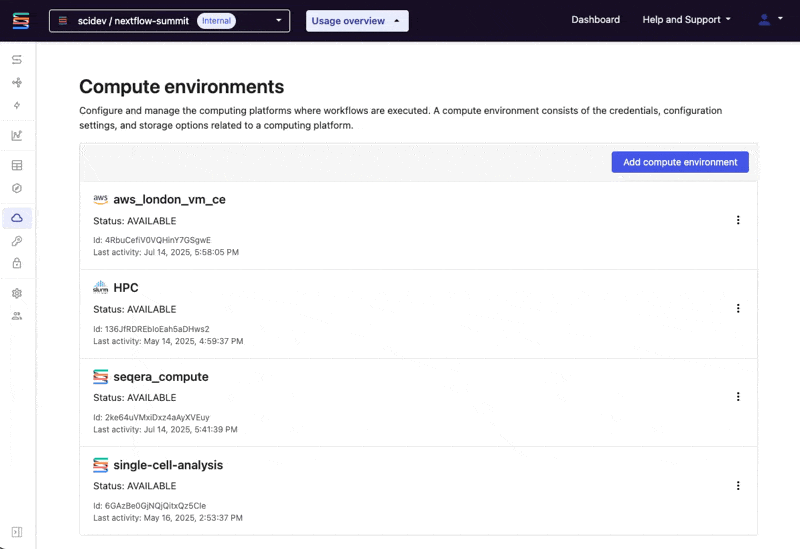Image resolution: width=800 pixels, height=549 pixels.
Task: Open the chart icon in sidebar
Action: pyautogui.click(x=17, y=136)
